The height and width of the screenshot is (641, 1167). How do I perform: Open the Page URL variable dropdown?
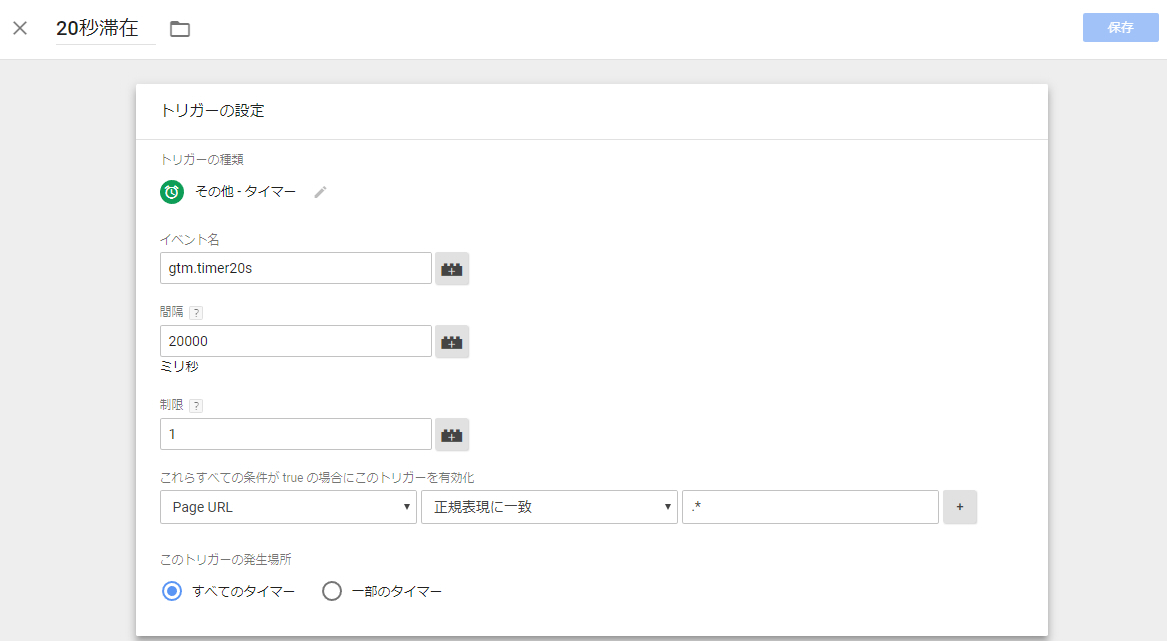point(288,507)
